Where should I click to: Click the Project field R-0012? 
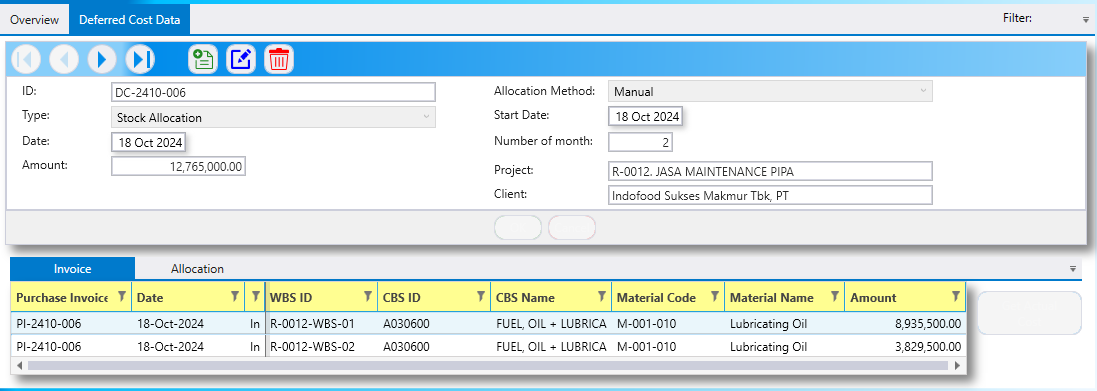click(770, 171)
